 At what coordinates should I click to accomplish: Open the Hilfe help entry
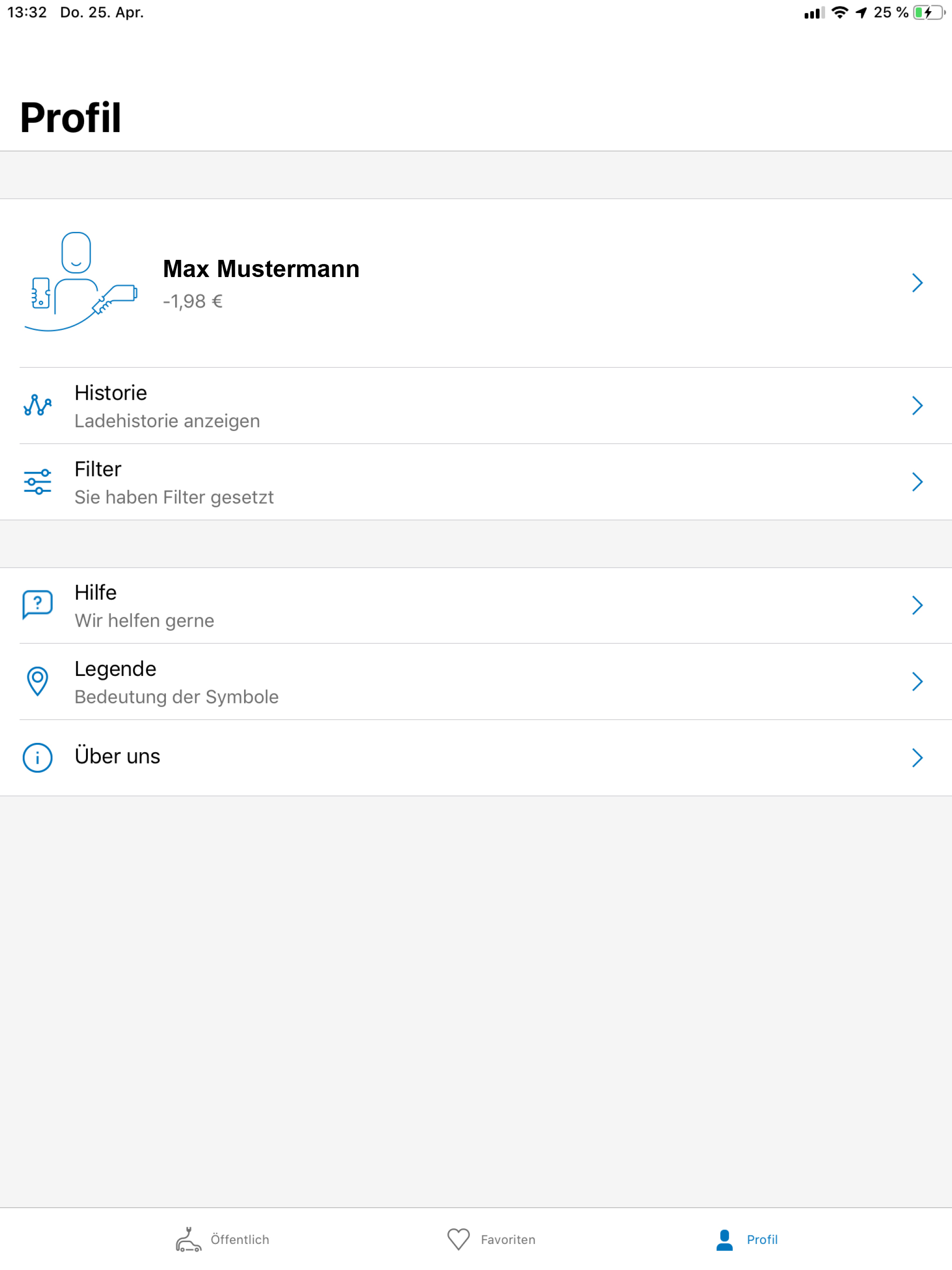coord(476,605)
